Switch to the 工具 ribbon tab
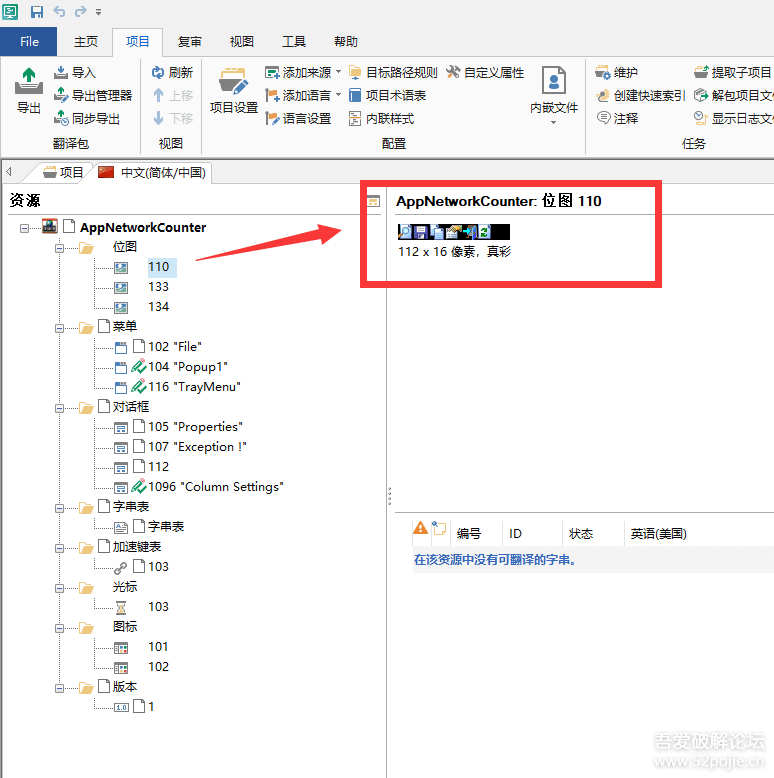Image resolution: width=774 pixels, height=778 pixels. tap(294, 42)
